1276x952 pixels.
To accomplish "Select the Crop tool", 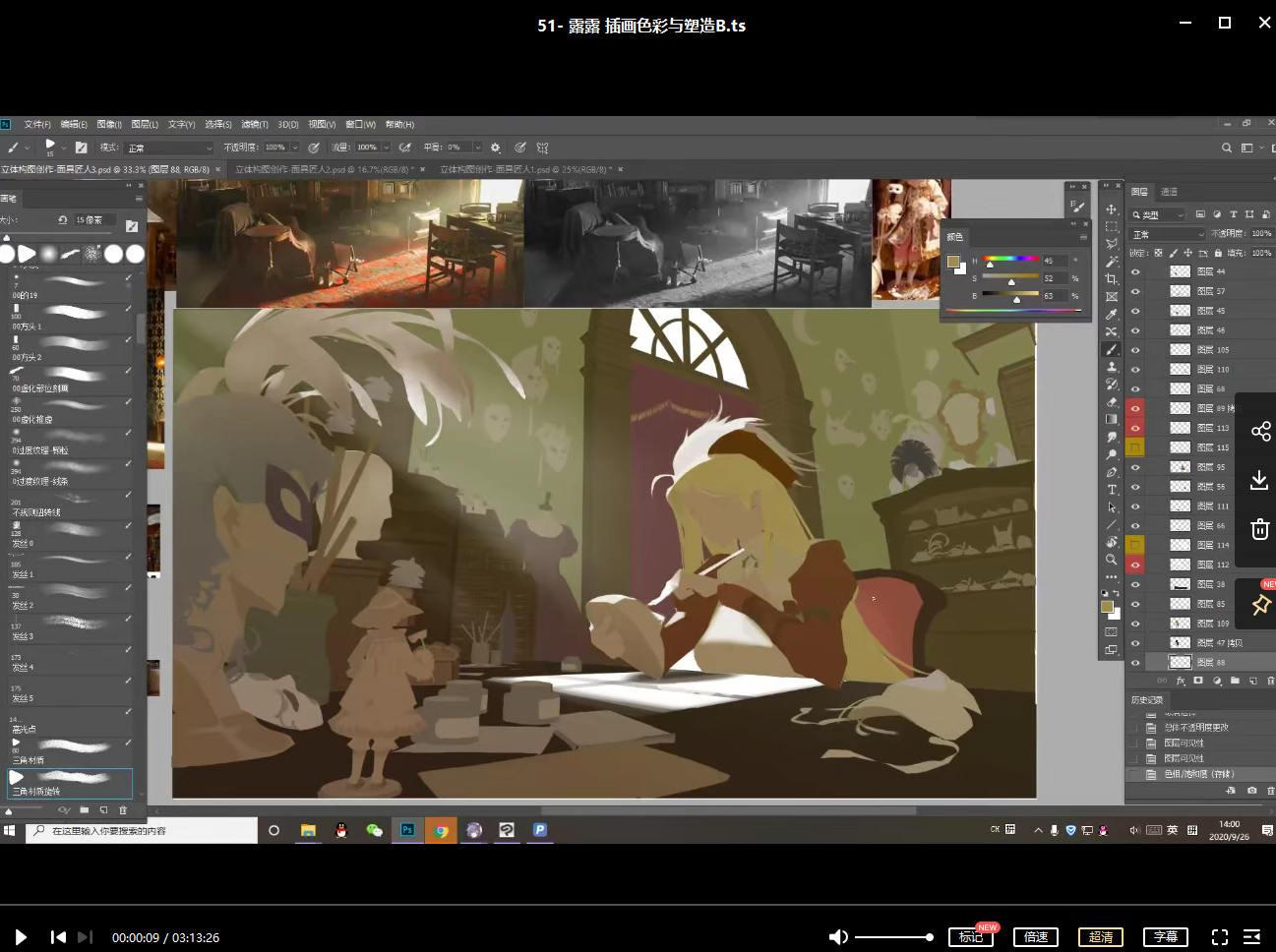I will pos(1112,279).
